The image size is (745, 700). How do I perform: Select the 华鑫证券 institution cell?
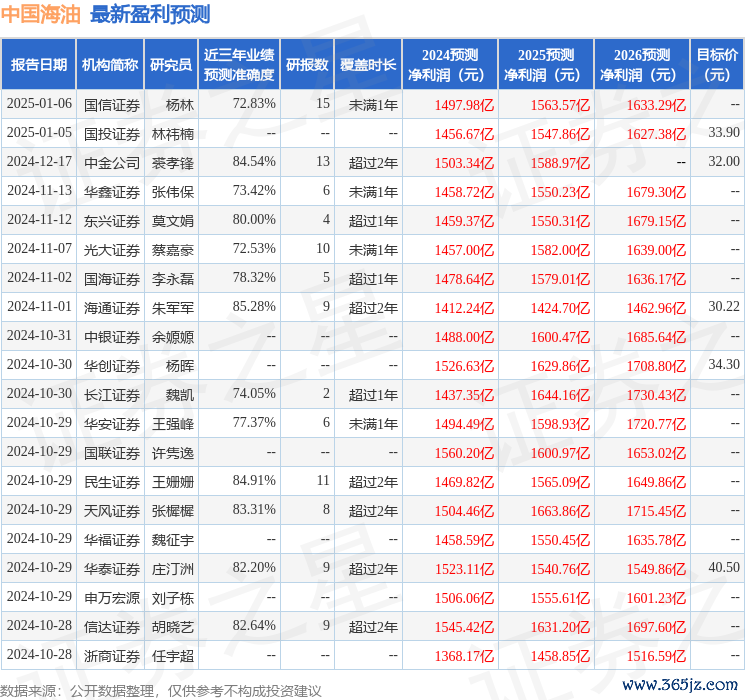coord(112,192)
